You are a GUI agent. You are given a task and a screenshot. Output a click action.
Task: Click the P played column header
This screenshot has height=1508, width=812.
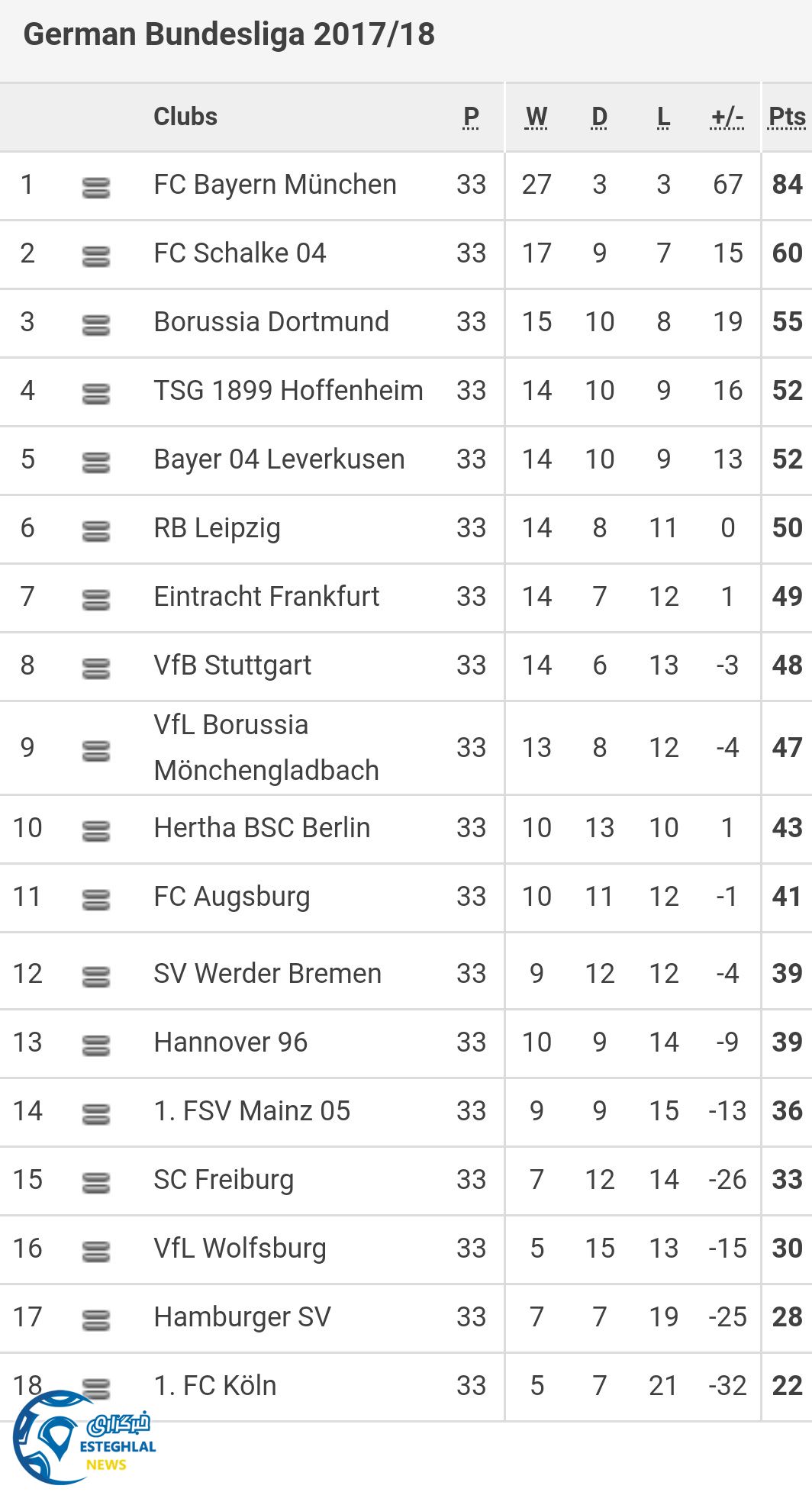pyautogui.click(x=471, y=117)
